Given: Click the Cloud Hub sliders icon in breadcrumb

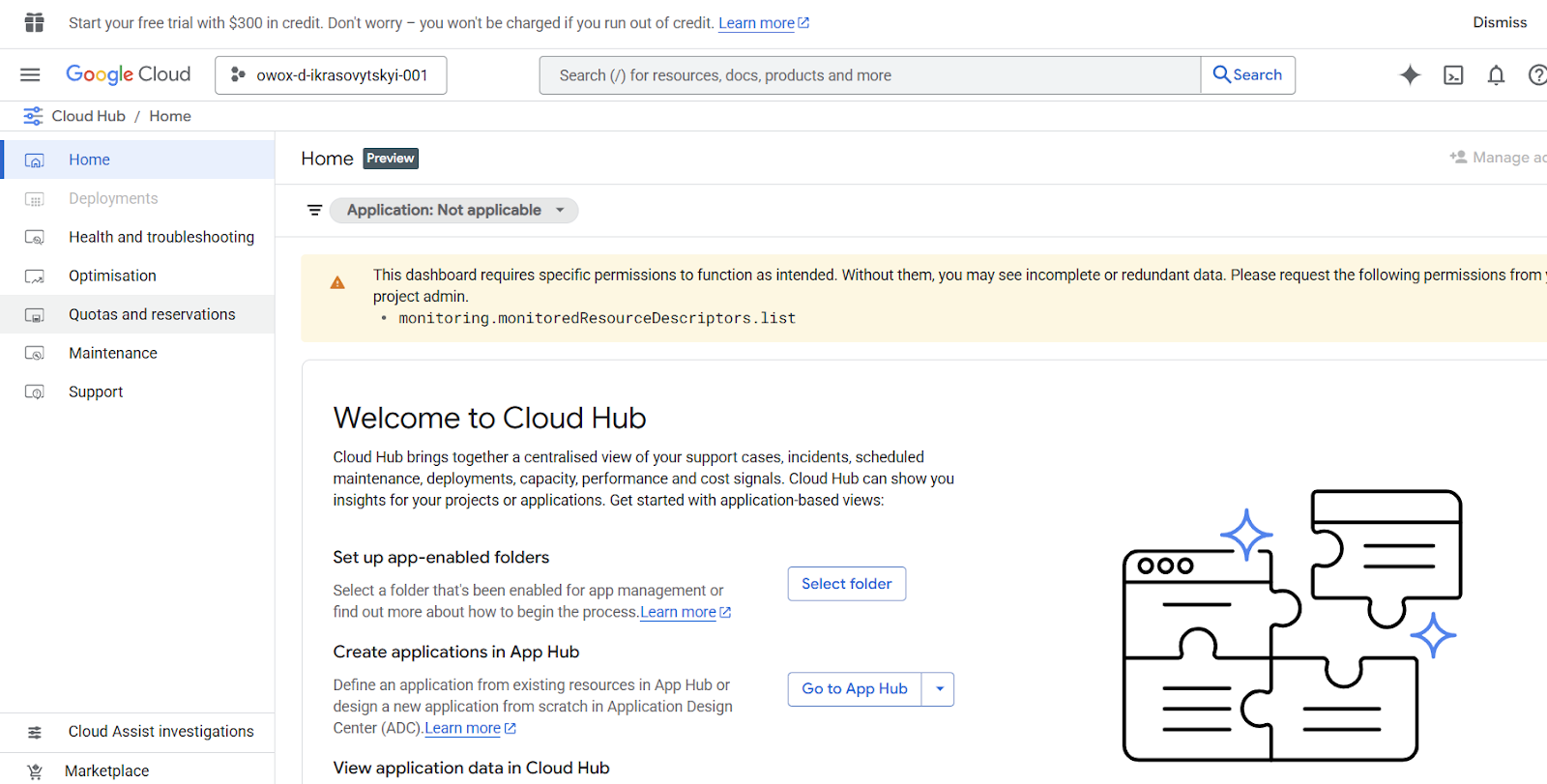Looking at the screenshot, I should point(33,116).
